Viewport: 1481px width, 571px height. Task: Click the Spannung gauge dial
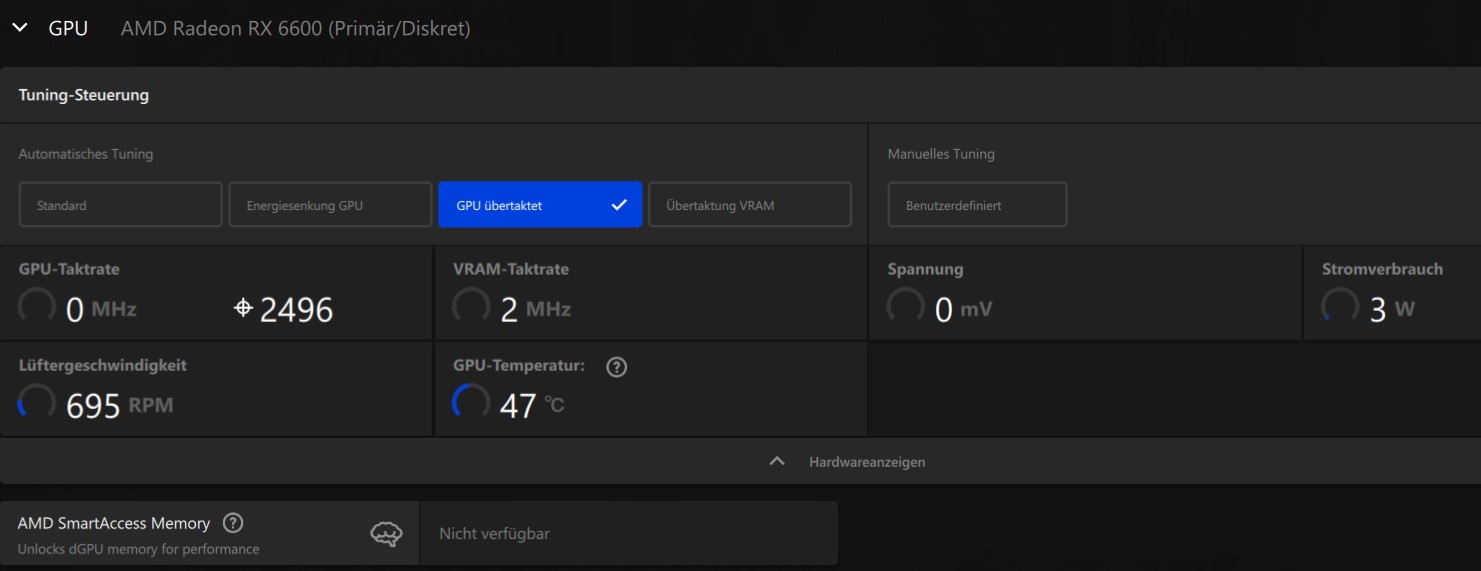click(906, 307)
